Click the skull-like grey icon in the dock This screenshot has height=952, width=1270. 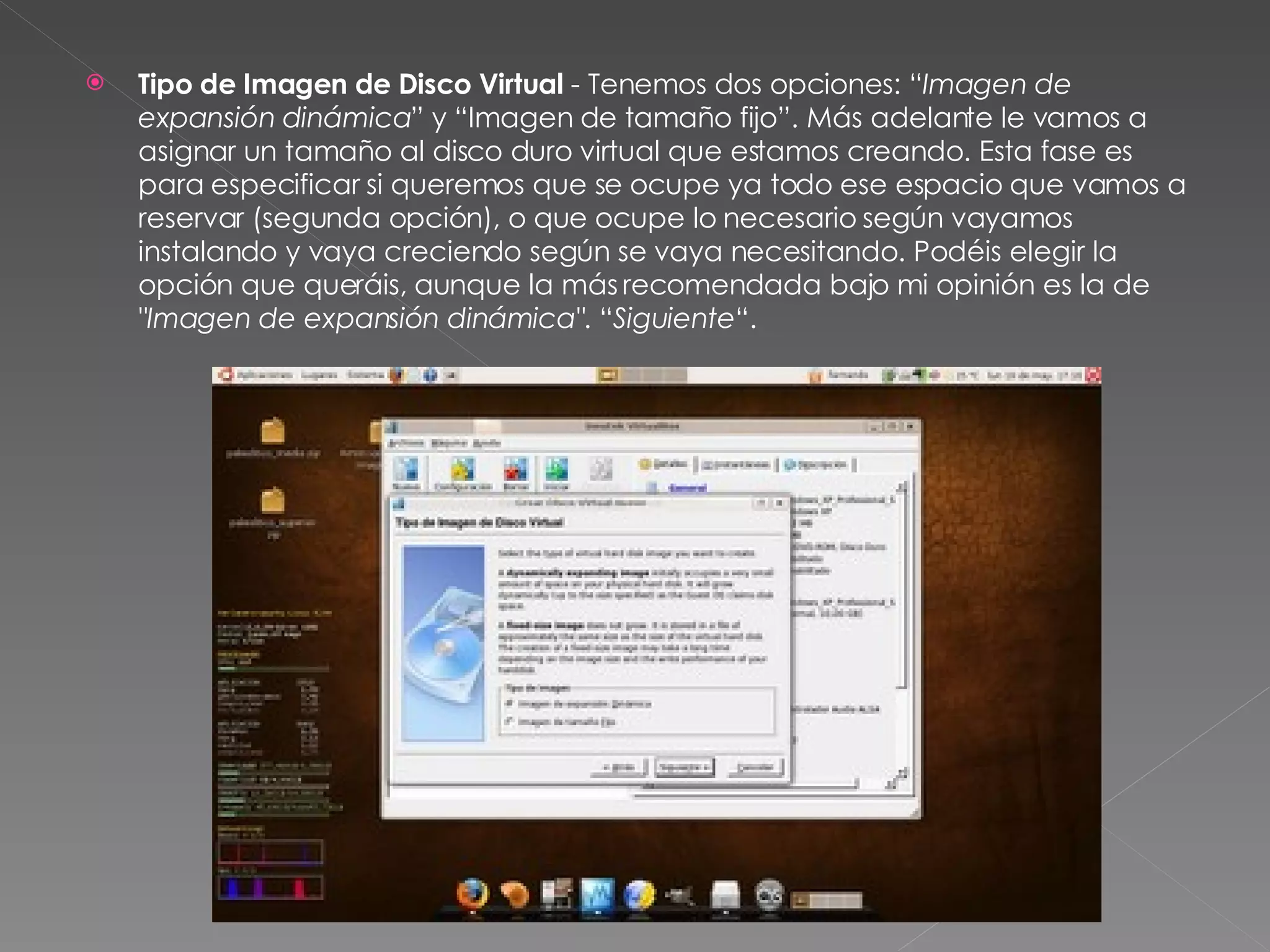pyautogui.click(x=769, y=895)
